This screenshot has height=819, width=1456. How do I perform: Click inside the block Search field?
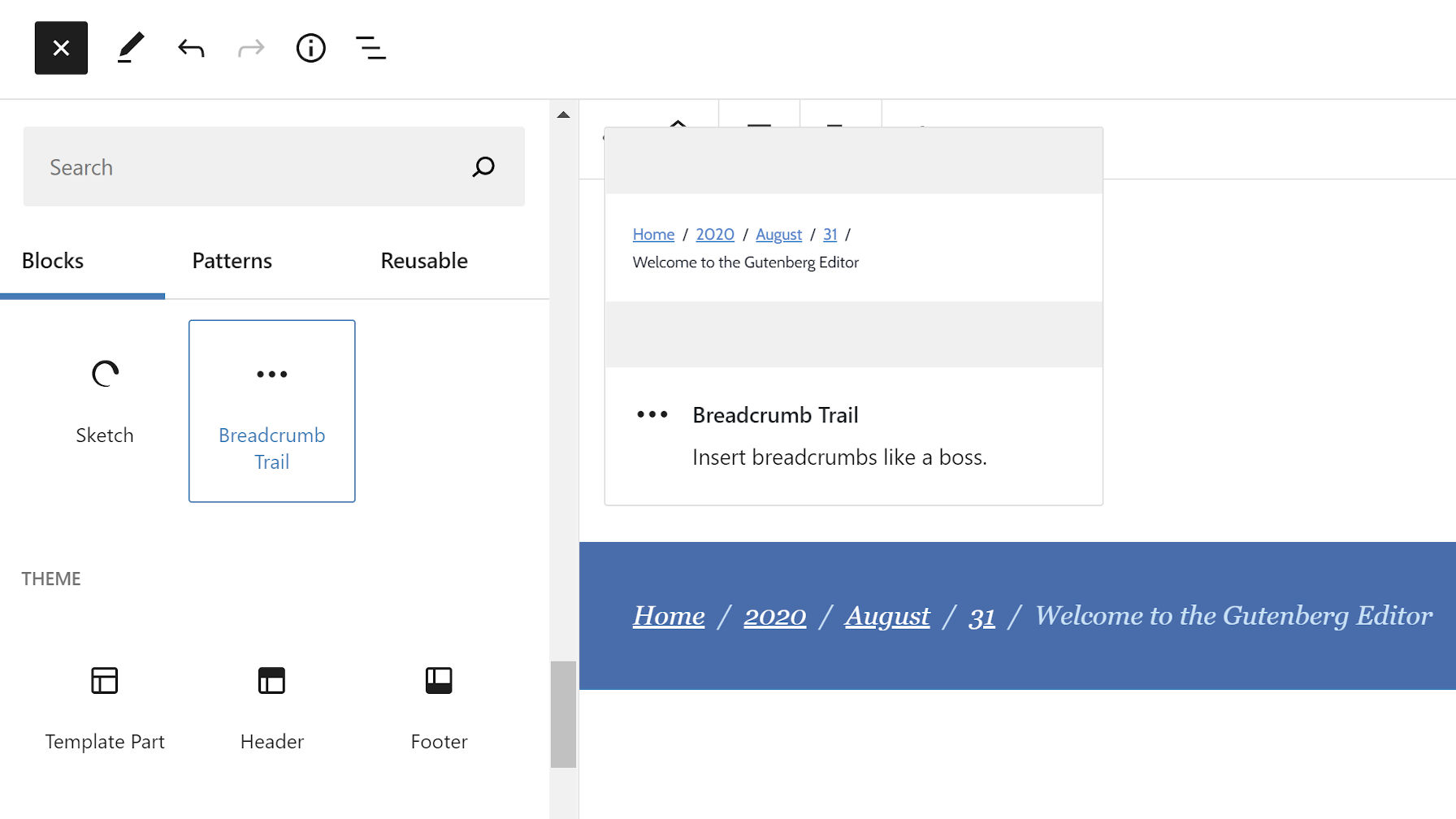(x=244, y=167)
